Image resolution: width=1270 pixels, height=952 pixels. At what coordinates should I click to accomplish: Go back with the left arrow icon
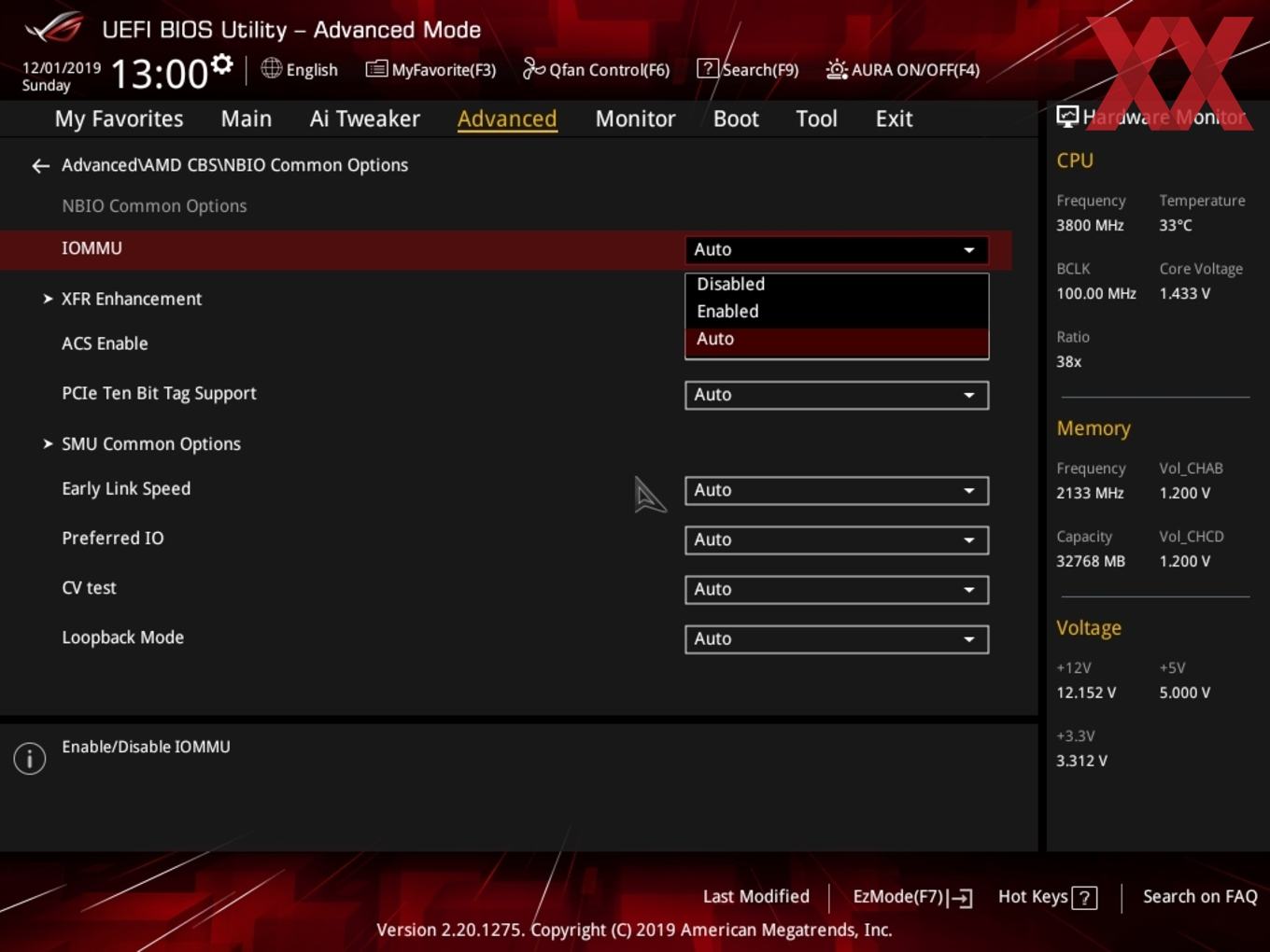tap(40, 165)
